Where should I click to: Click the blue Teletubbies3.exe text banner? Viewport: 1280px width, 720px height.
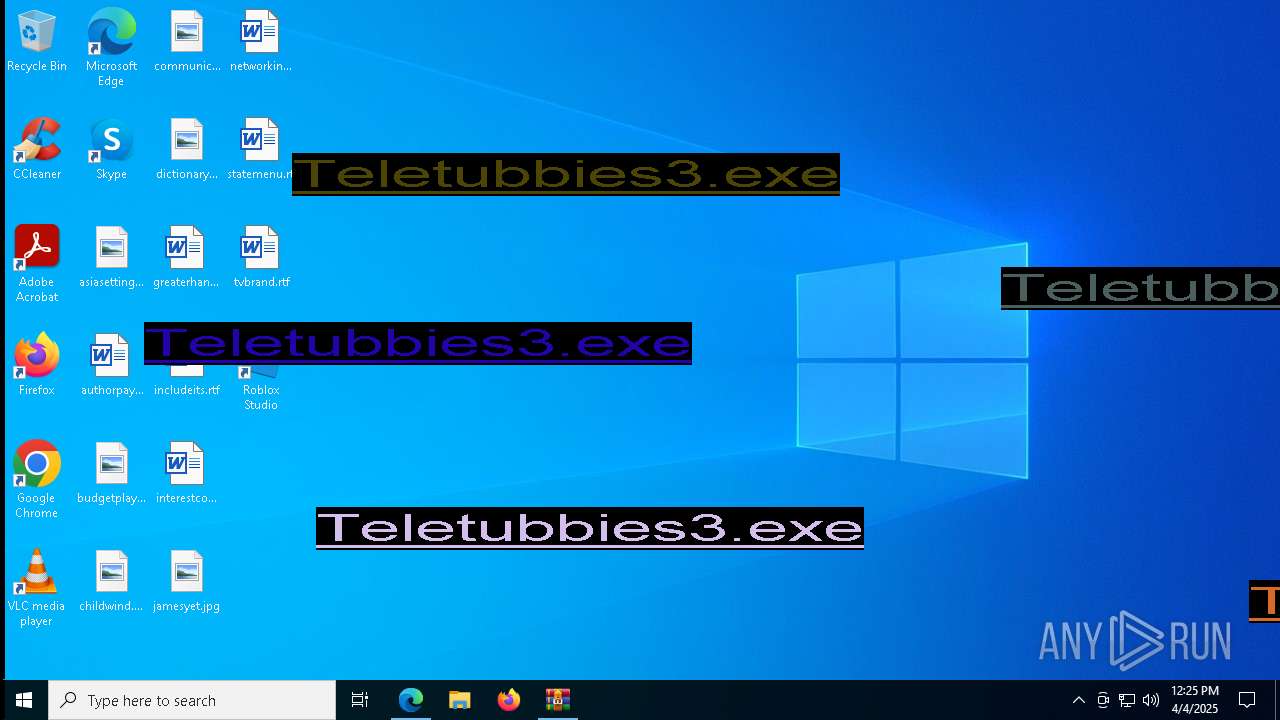(418, 343)
